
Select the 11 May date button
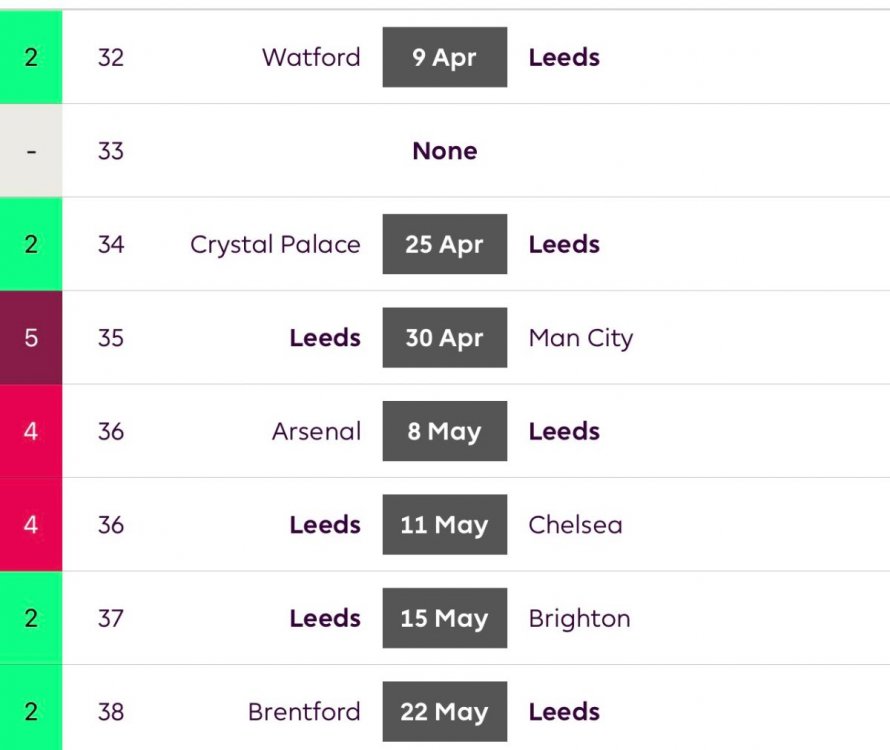point(444,525)
